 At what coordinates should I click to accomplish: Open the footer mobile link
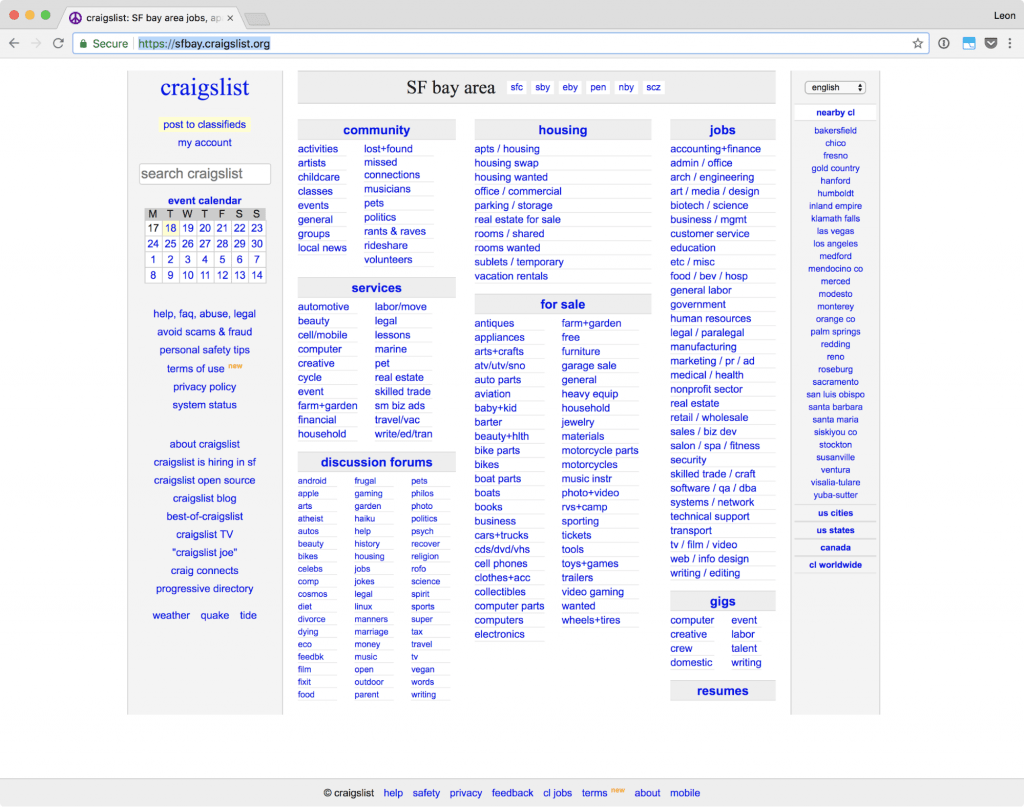[x=685, y=793]
